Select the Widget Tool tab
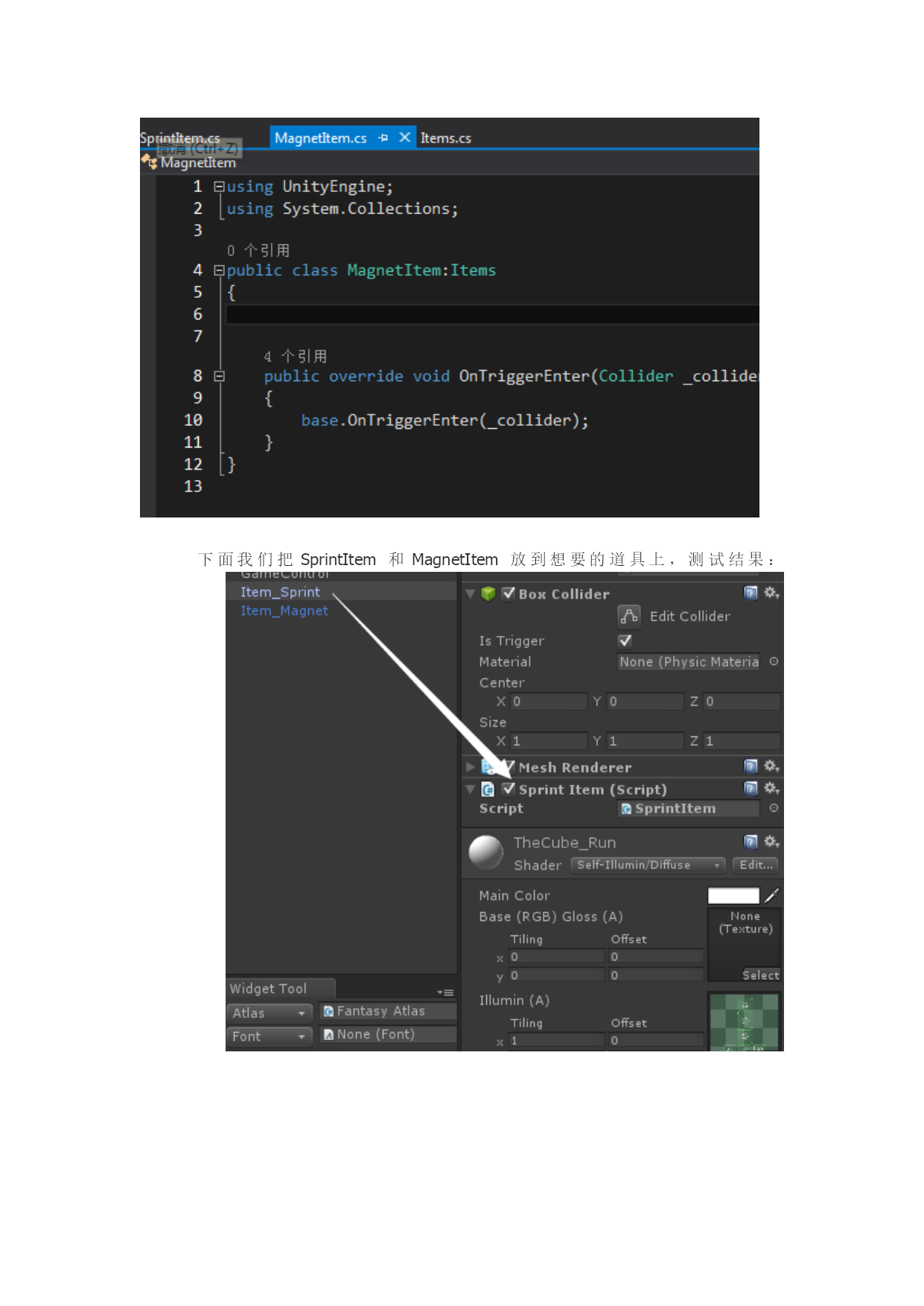The width and height of the screenshot is (924, 1306). [x=280, y=988]
